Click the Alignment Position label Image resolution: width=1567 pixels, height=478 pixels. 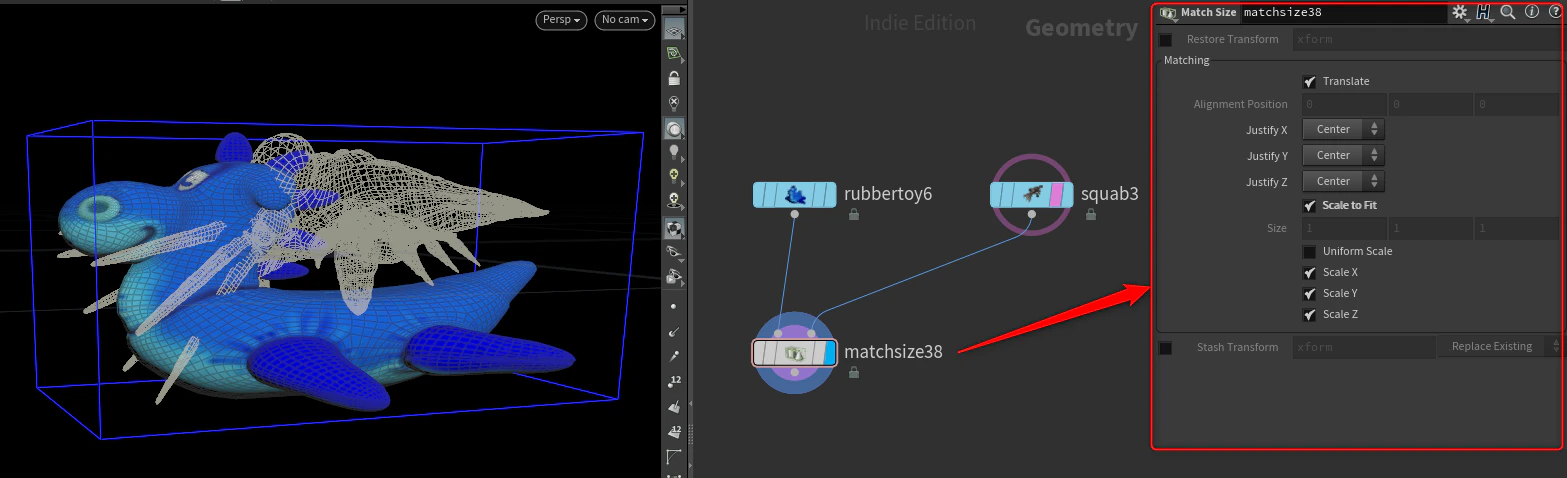(x=1241, y=104)
